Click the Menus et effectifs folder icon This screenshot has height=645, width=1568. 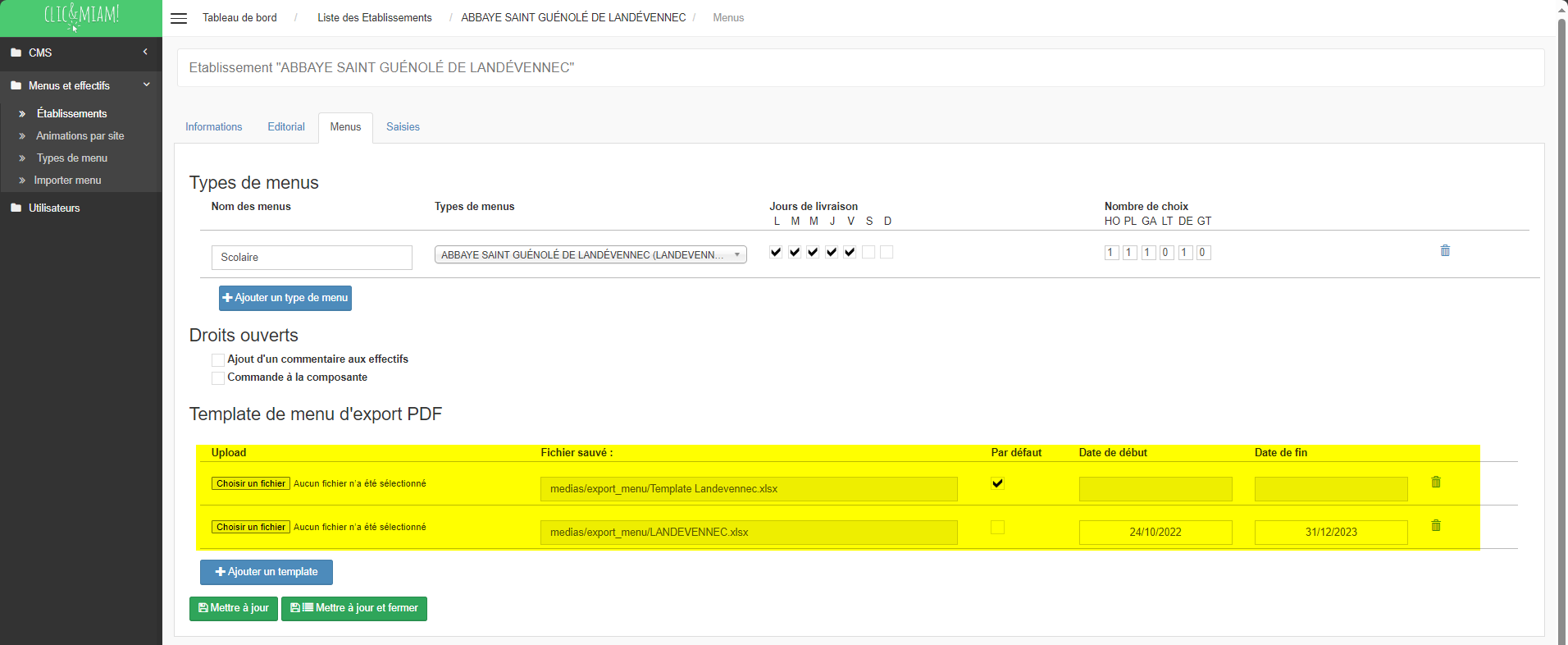coord(16,85)
